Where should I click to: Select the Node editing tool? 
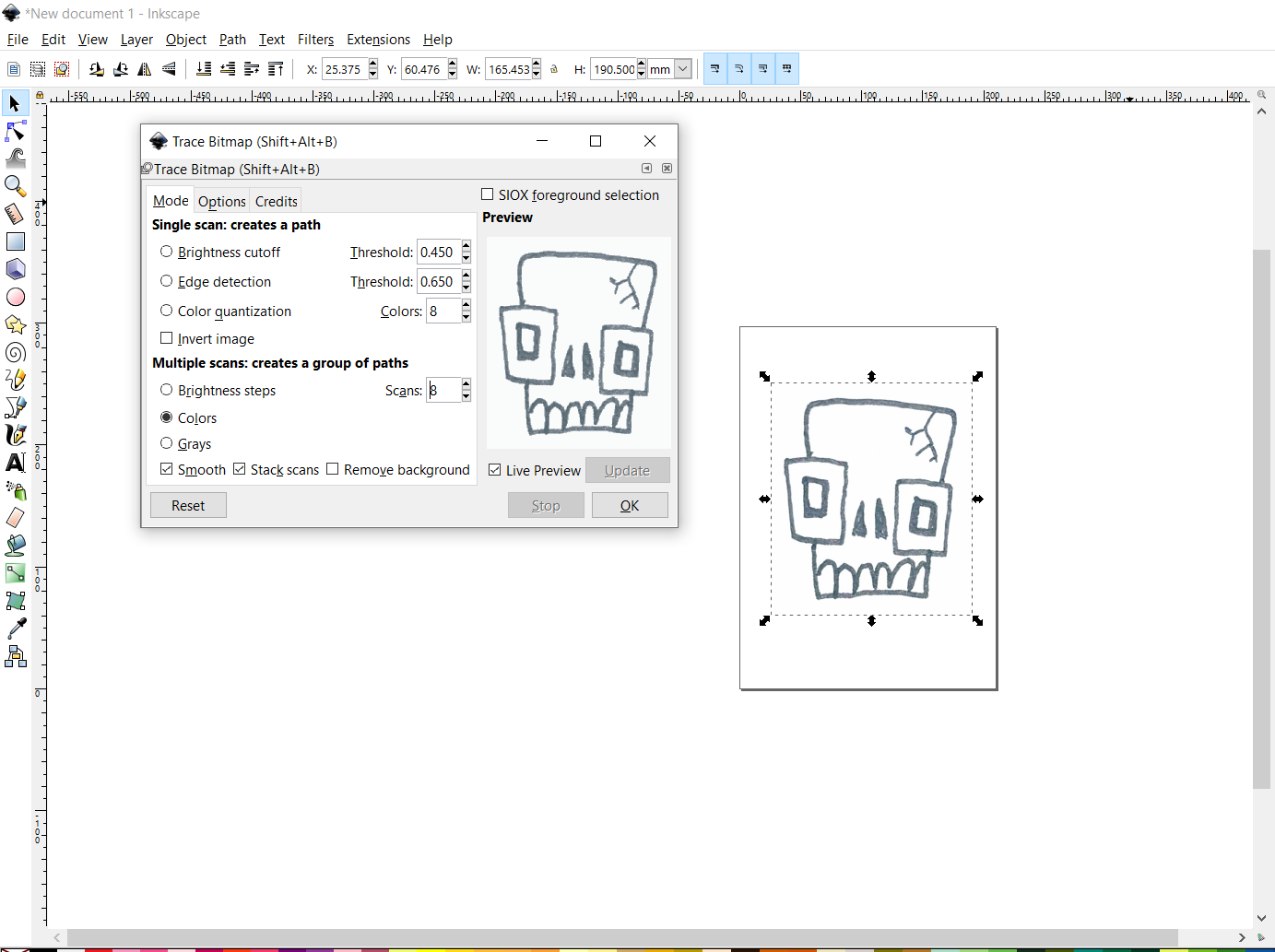point(15,131)
